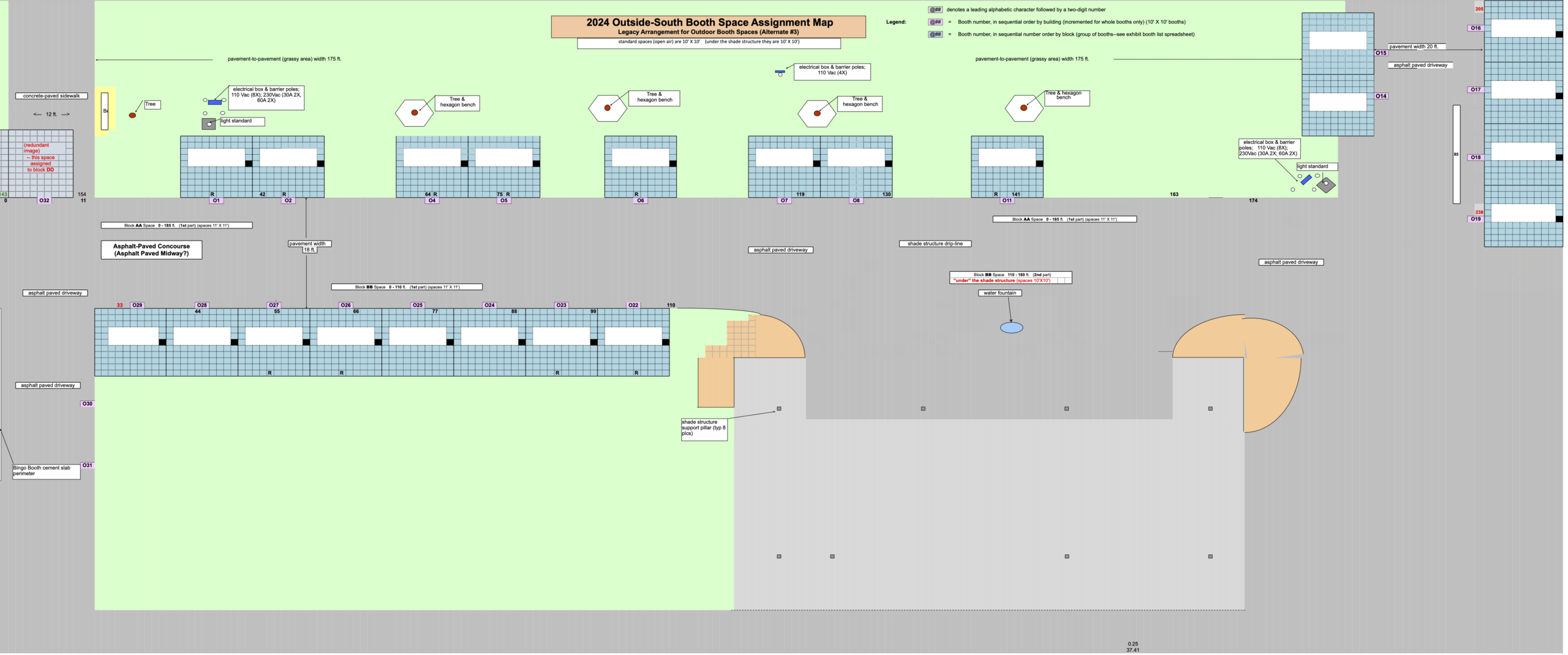This screenshot has width=1568, height=655.
Task: Click booth label O28
Action: tap(202, 305)
